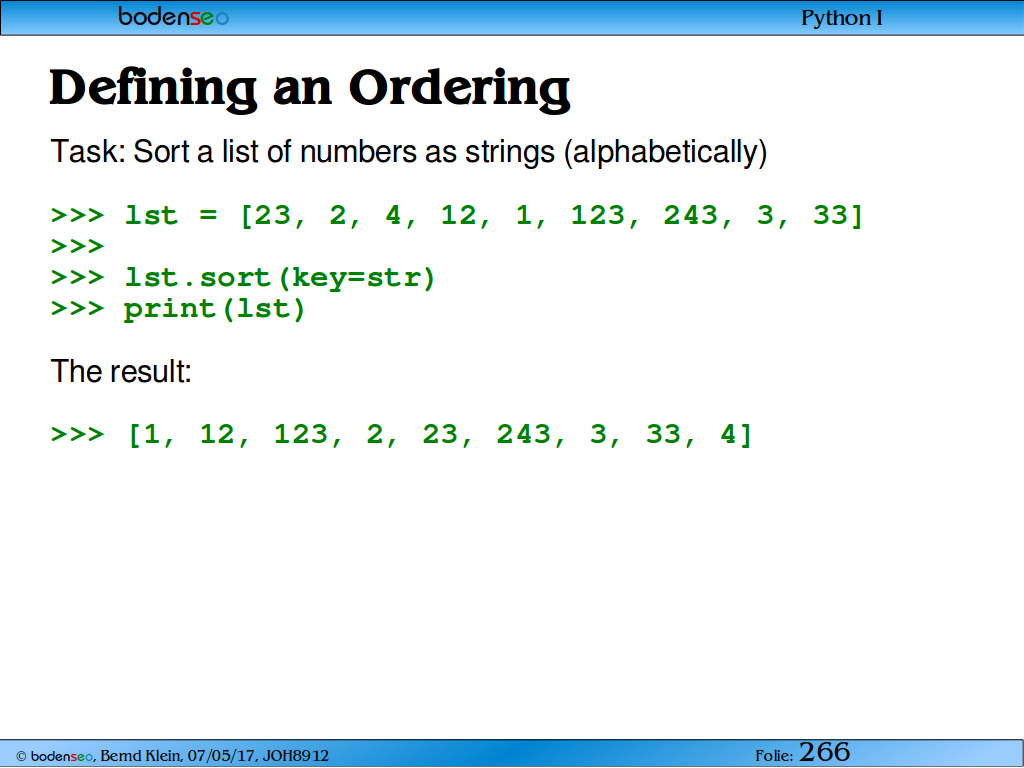Click the 'Folie:' footer label
Image resolution: width=1024 pixels, height=768 pixels.
tap(774, 756)
